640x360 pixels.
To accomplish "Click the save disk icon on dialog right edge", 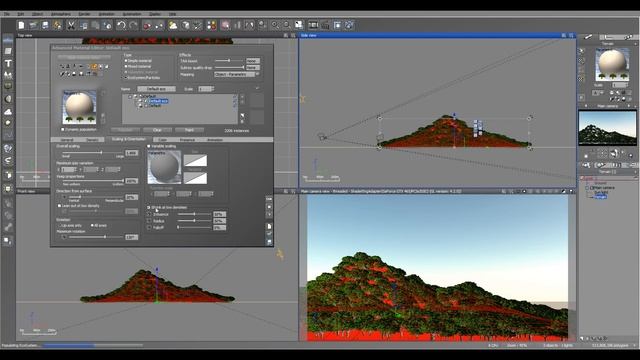I will [269, 242].
